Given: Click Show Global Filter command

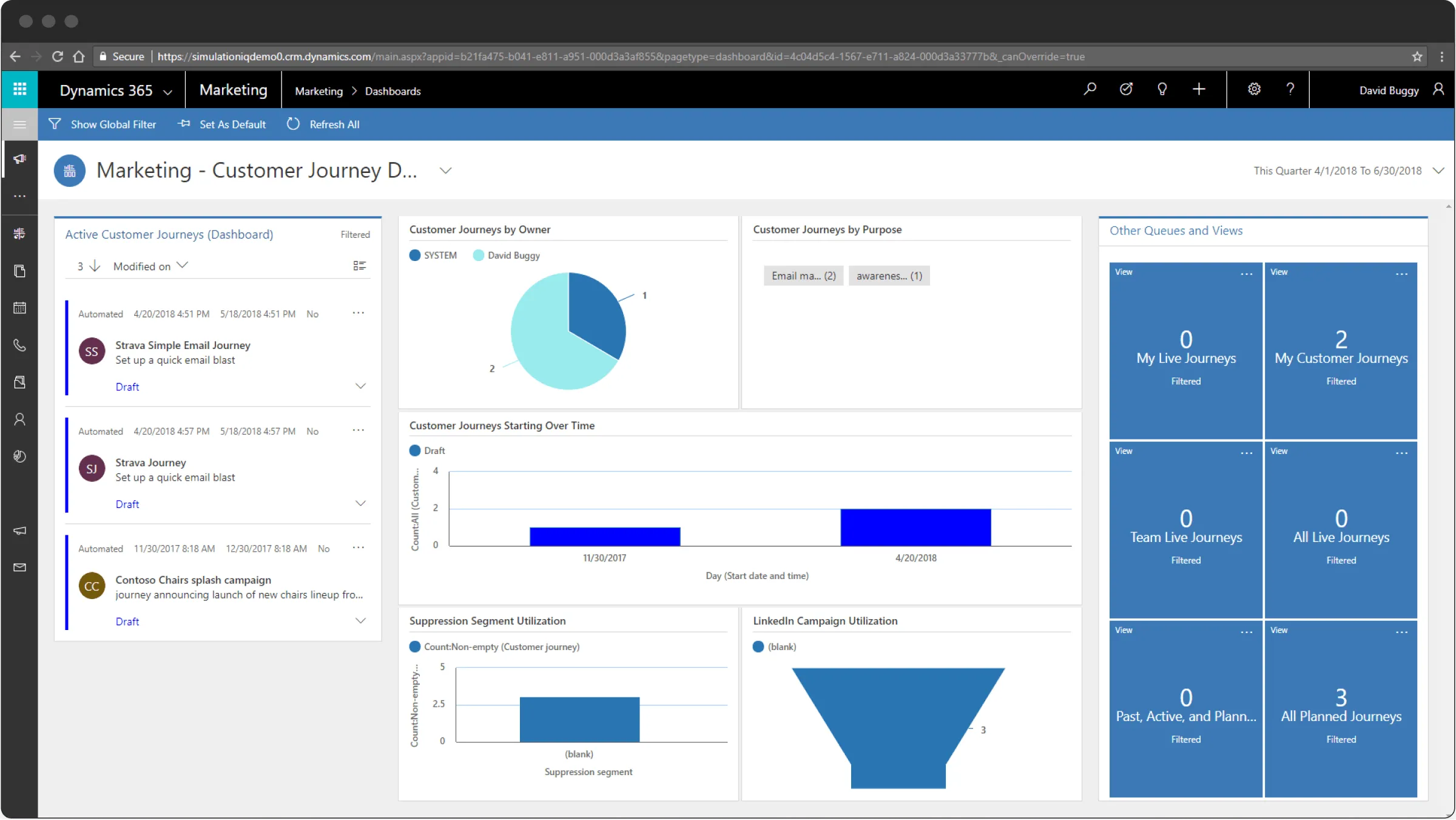Looking at the screenshot, I should (x=103, y=124).
